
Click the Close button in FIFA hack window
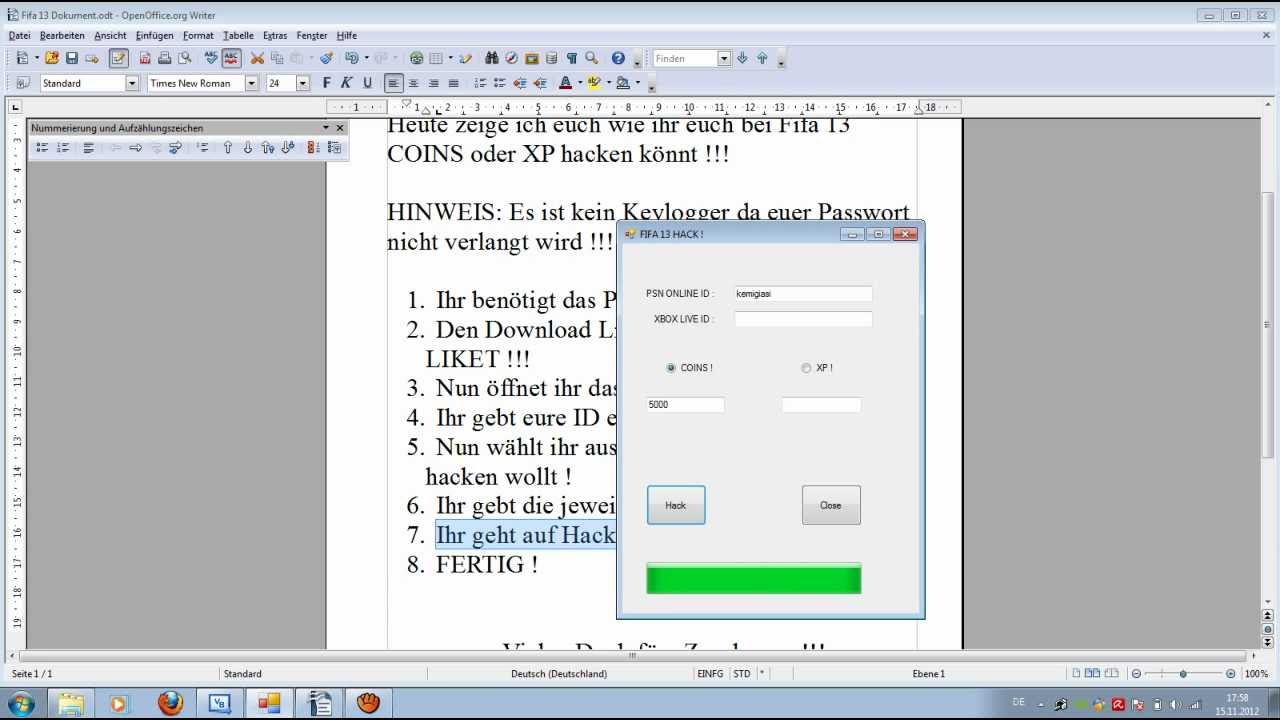[831, 505]
